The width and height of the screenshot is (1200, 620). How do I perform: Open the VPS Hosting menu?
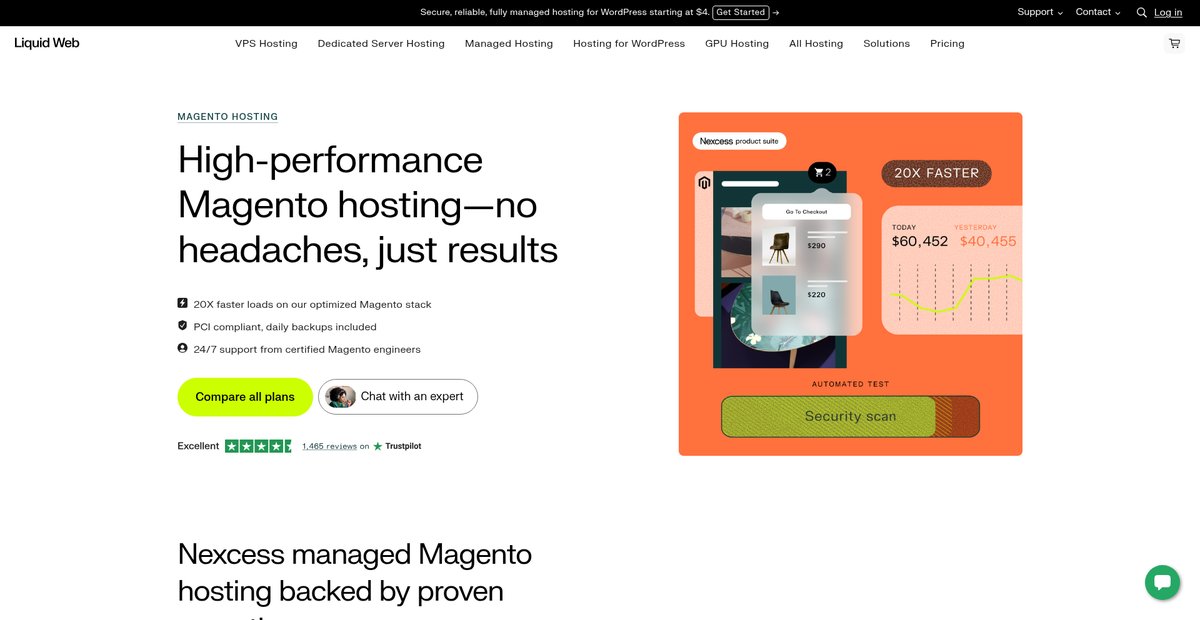coord(266,43)
